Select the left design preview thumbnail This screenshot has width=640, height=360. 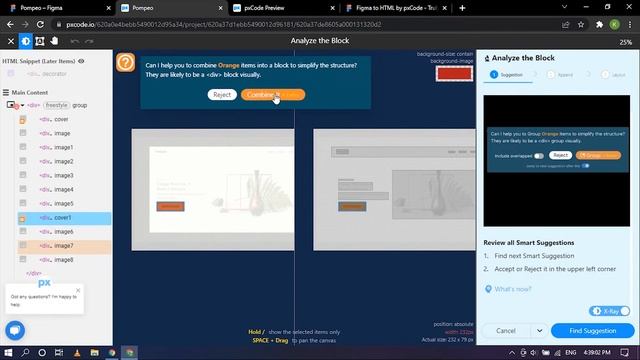(x=213, y=190)
